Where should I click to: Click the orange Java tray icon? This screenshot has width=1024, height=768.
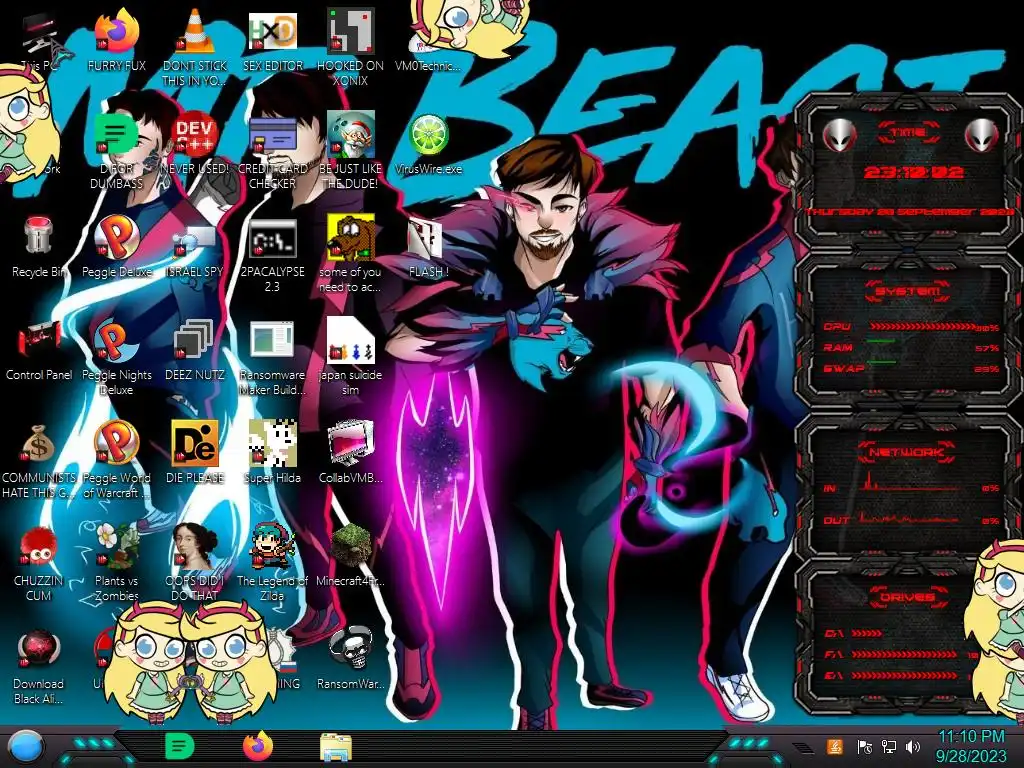(x=835, y=746)
